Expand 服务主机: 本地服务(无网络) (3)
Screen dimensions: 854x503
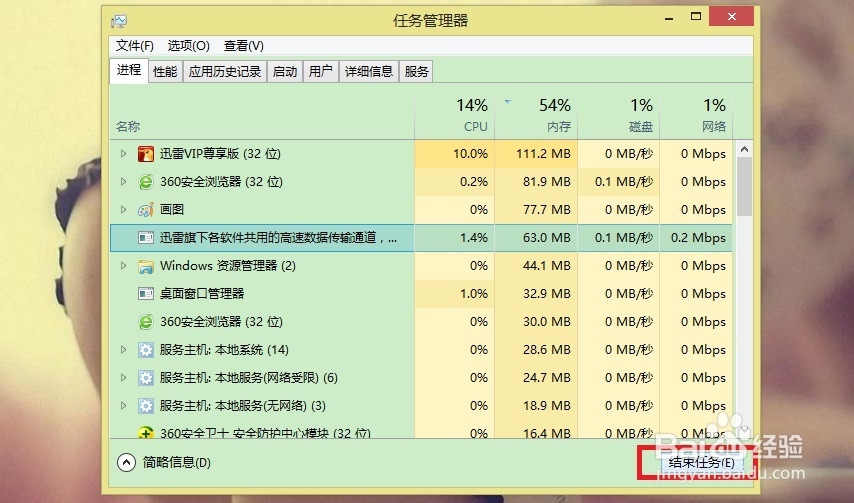click(x=124, y=406)
